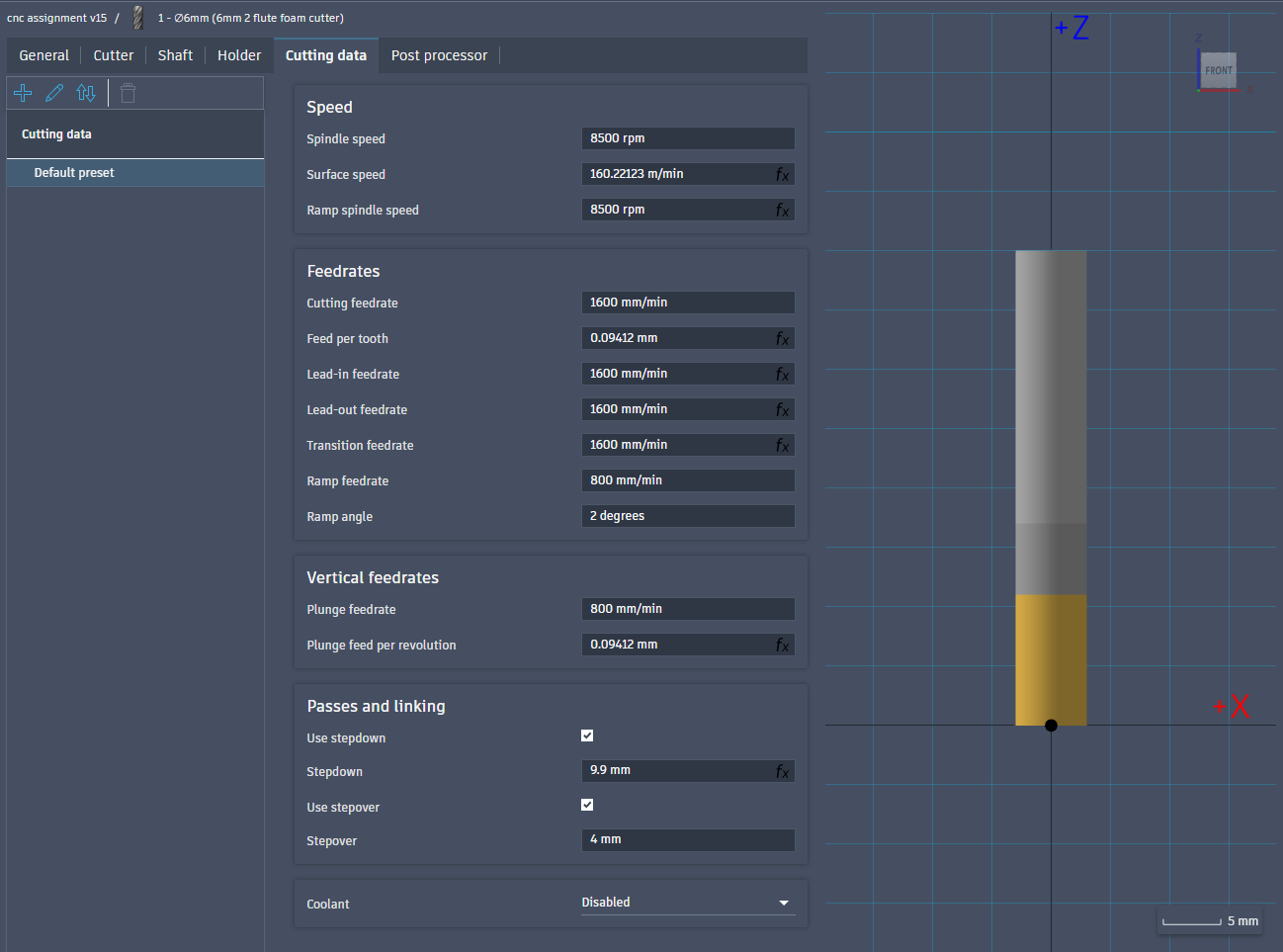
Task: Click the fx icon for Surface speed
Action: (x=782, y=174)
